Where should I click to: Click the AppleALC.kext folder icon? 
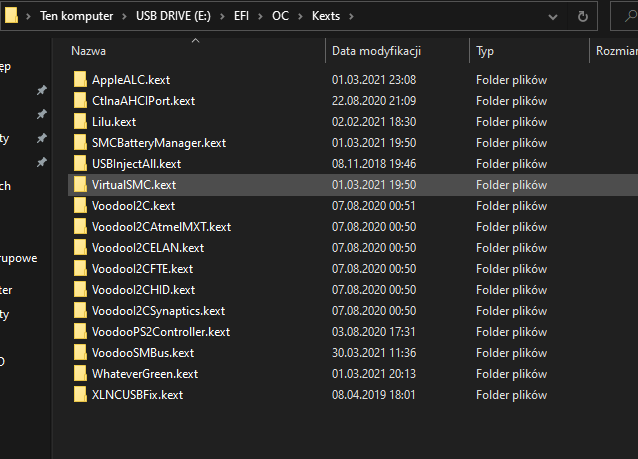click(x=80, y=79)
